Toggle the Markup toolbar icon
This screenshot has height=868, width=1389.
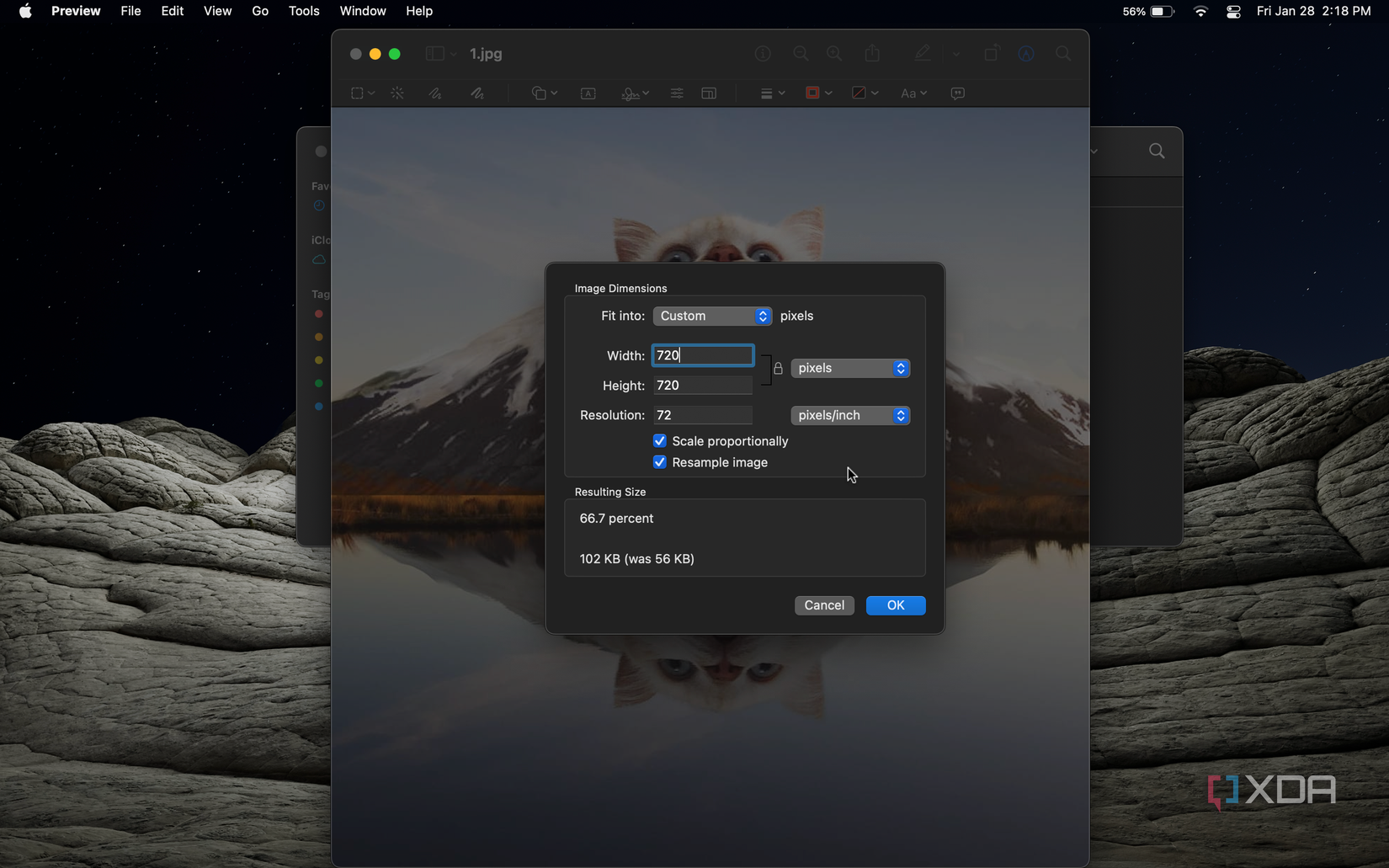click(1026, 53)
